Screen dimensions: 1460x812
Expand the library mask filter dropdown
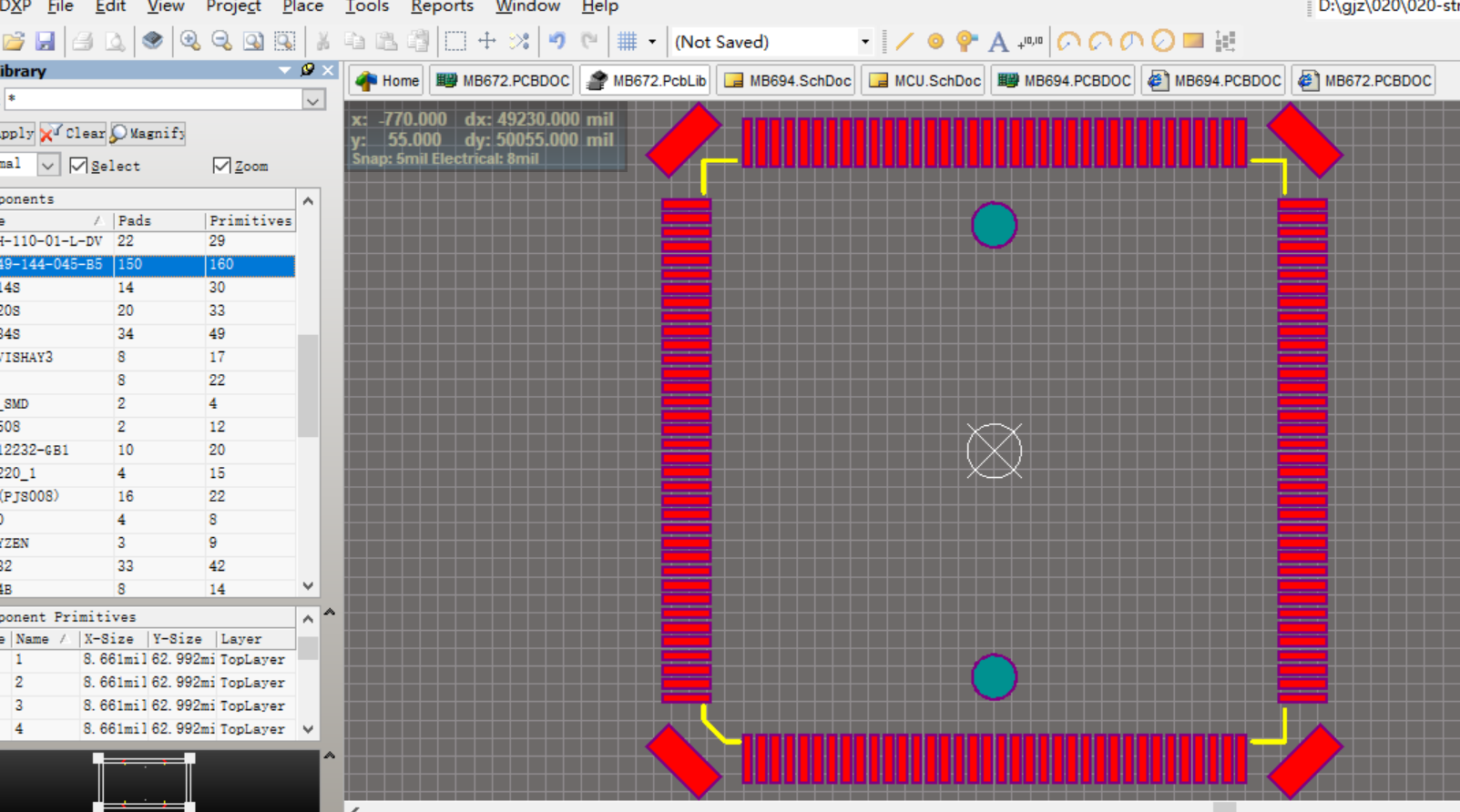point(313,100)
